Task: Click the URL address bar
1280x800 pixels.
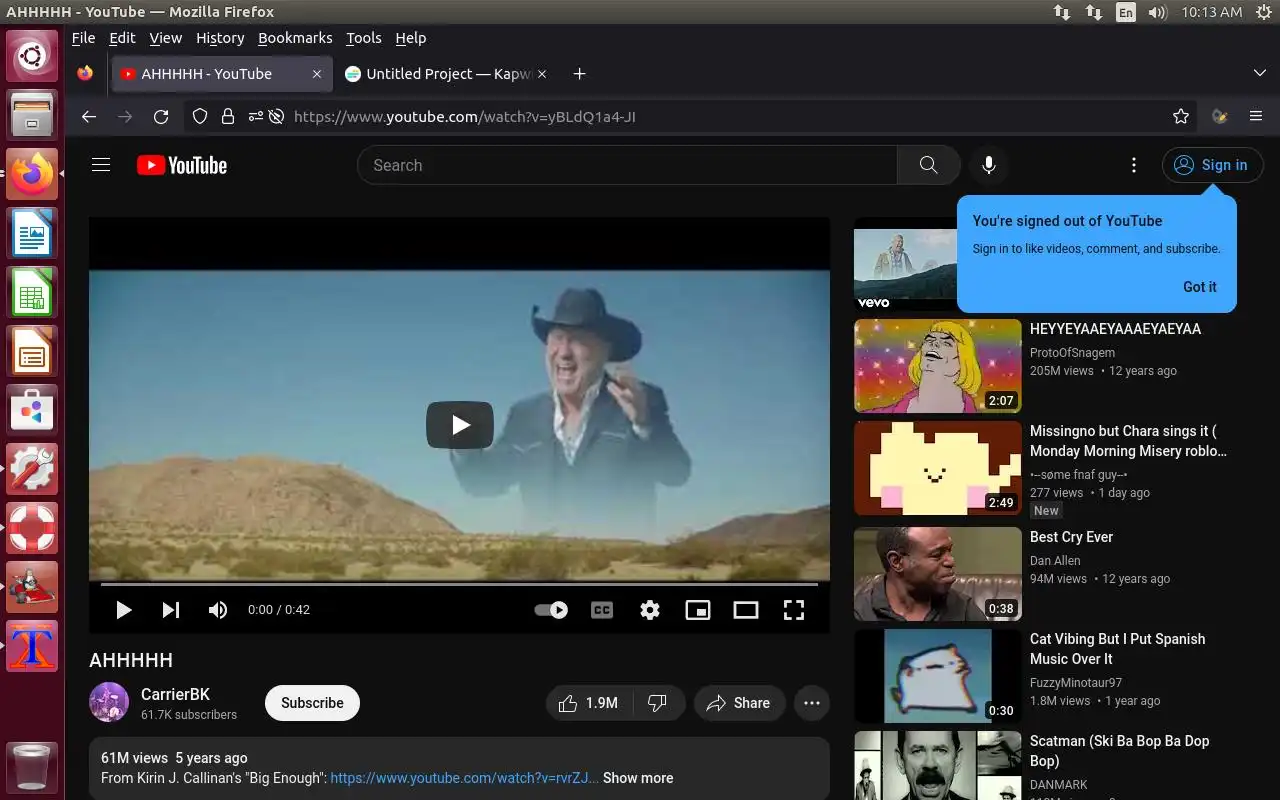Action: coord(690,117)
